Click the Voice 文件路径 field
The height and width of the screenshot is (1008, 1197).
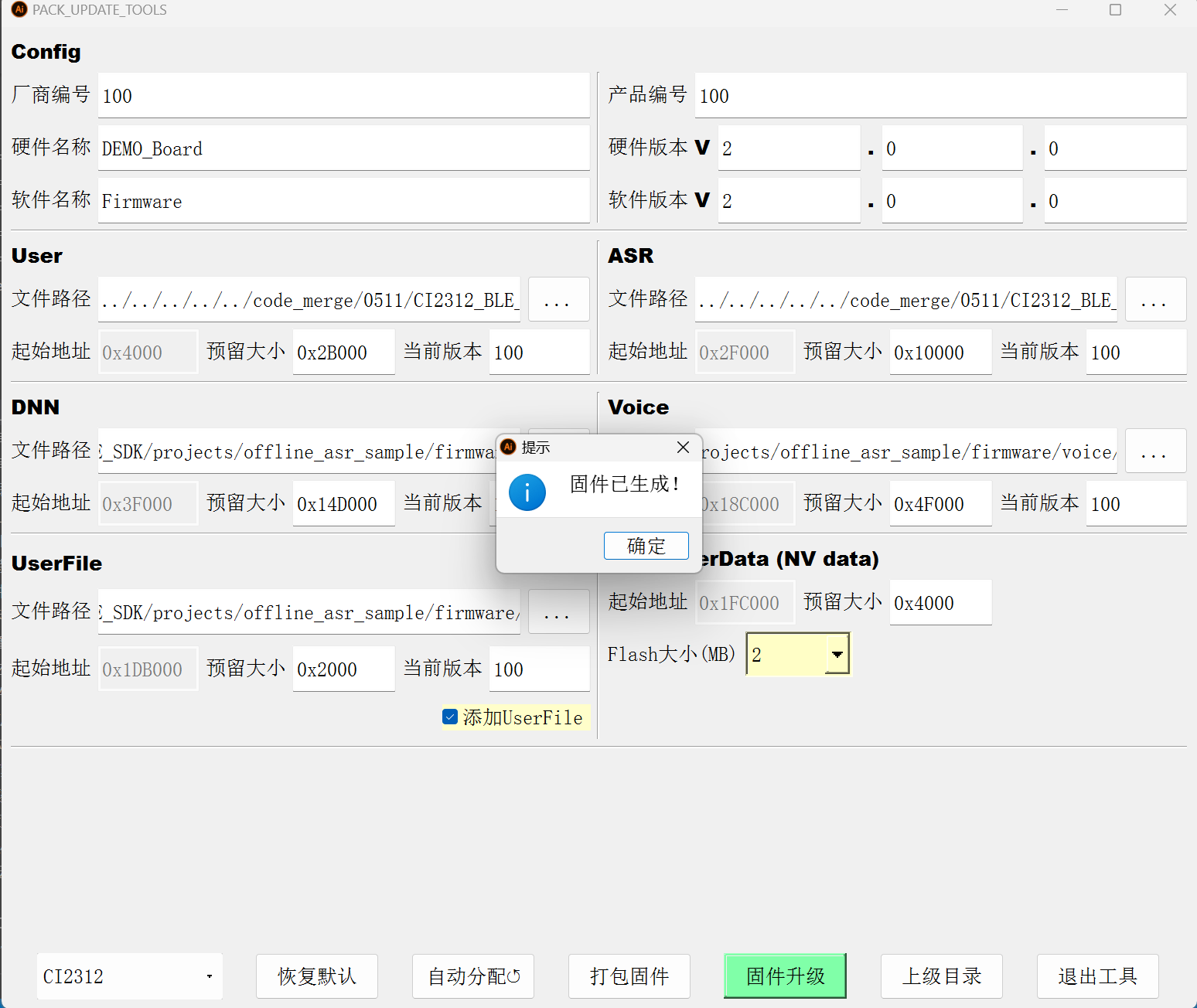(x=909, y=451)
